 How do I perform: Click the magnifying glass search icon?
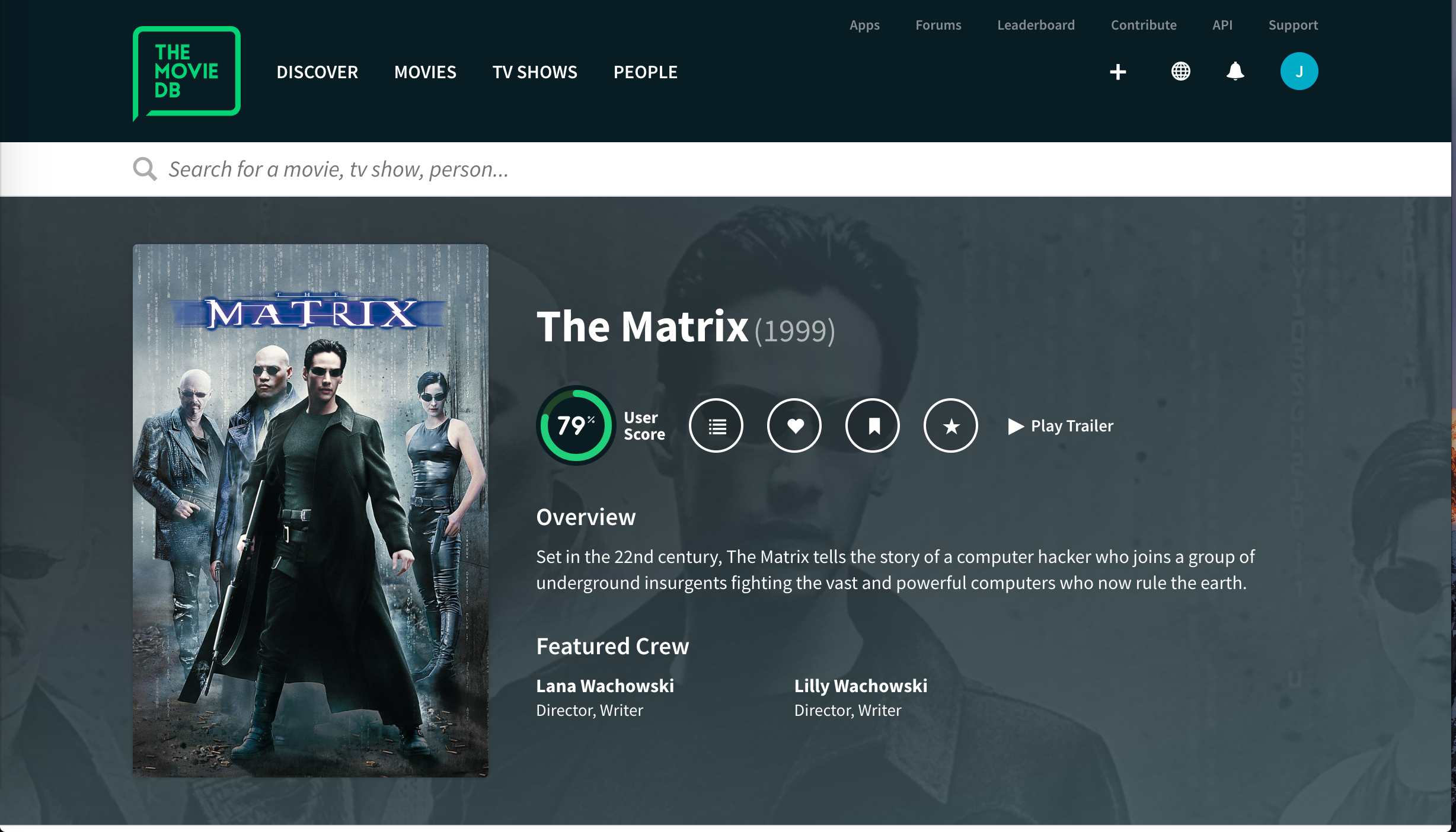pos(145,169)
